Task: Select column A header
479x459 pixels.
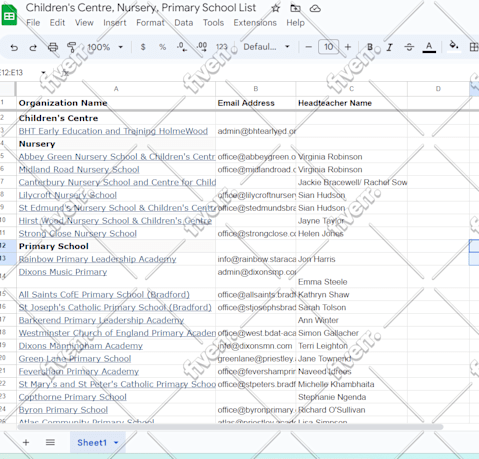Action: point(116,89)
